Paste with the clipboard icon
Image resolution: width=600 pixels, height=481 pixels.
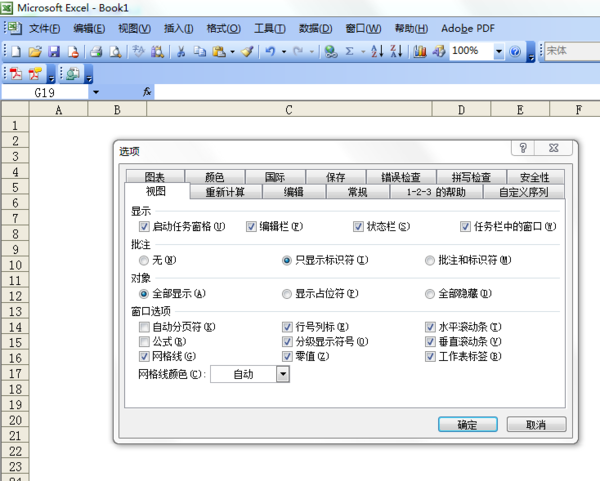(219, 51)
